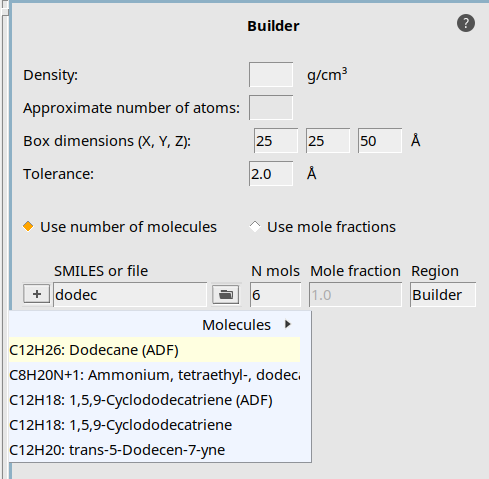Choose Ammonium, tetraethyl- suggestion
489x479 pixels.
tap(155, 375)
